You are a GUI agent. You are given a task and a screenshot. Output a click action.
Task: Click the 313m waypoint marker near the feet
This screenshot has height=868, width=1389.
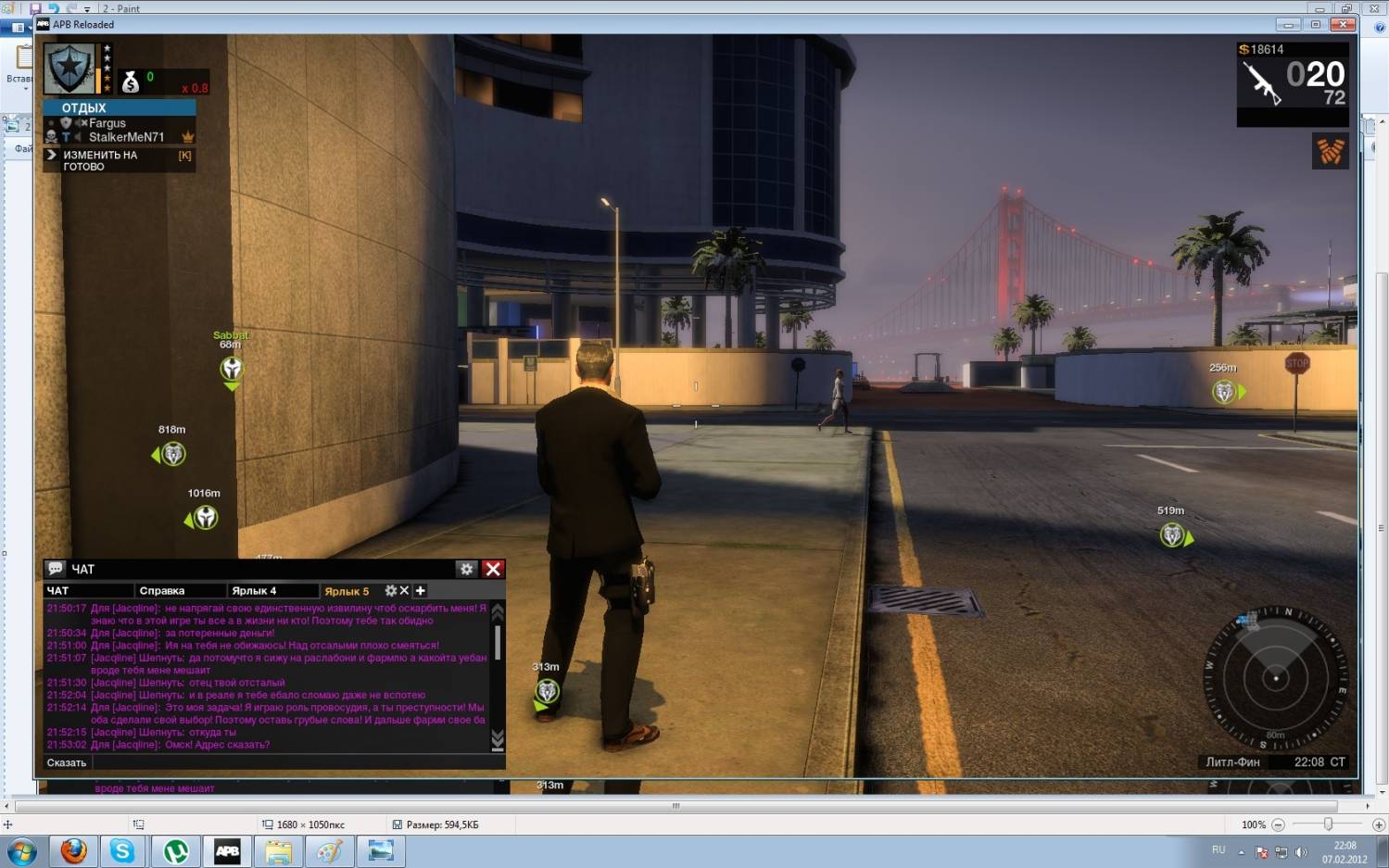(x=547, y=692)
